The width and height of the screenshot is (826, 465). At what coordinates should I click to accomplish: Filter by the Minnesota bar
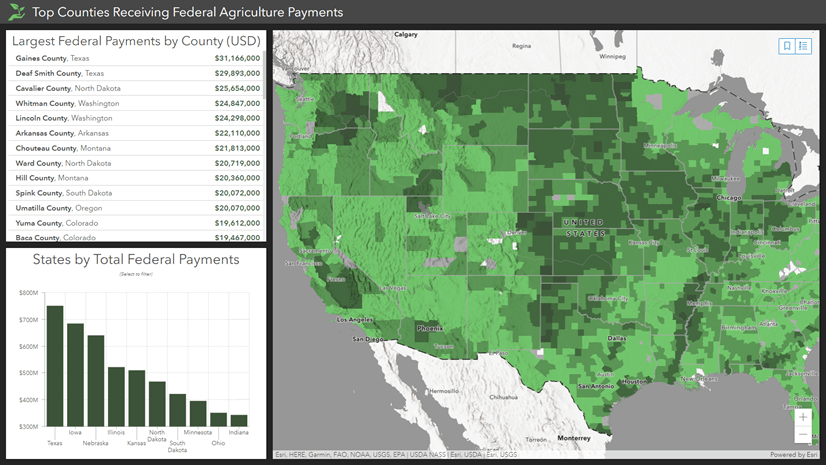198,413
